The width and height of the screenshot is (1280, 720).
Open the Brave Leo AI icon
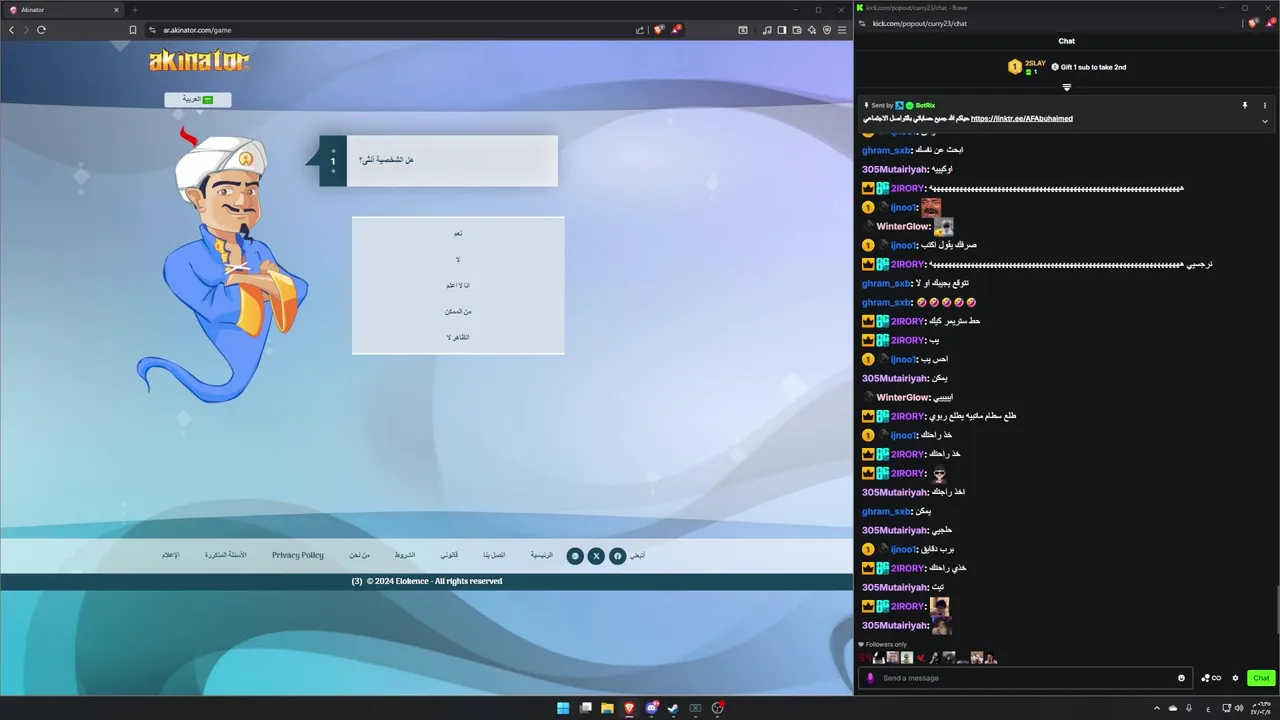812,30
